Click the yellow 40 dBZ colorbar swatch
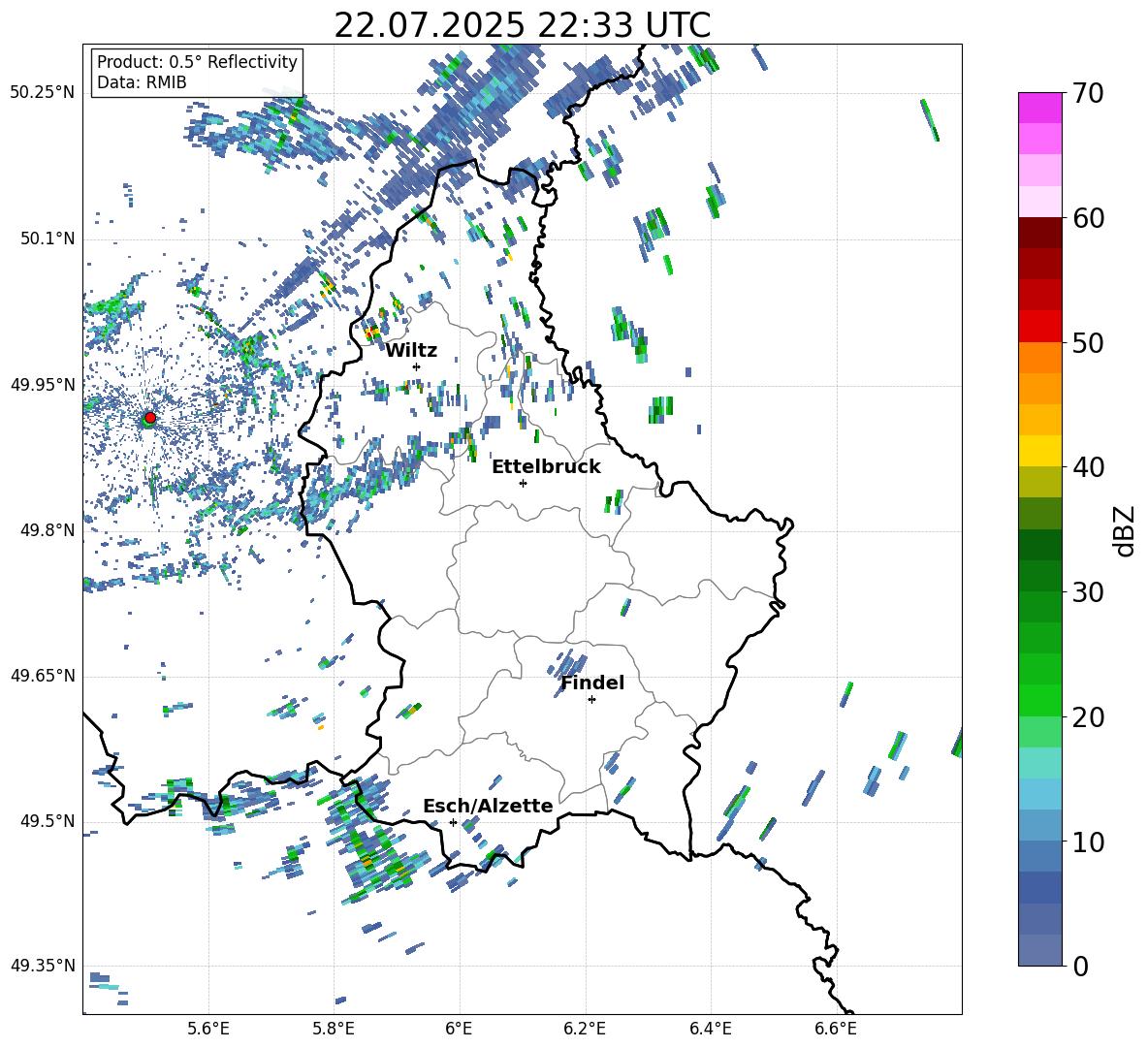This screenshot has width=1148, height=1048. [1040, 451]
